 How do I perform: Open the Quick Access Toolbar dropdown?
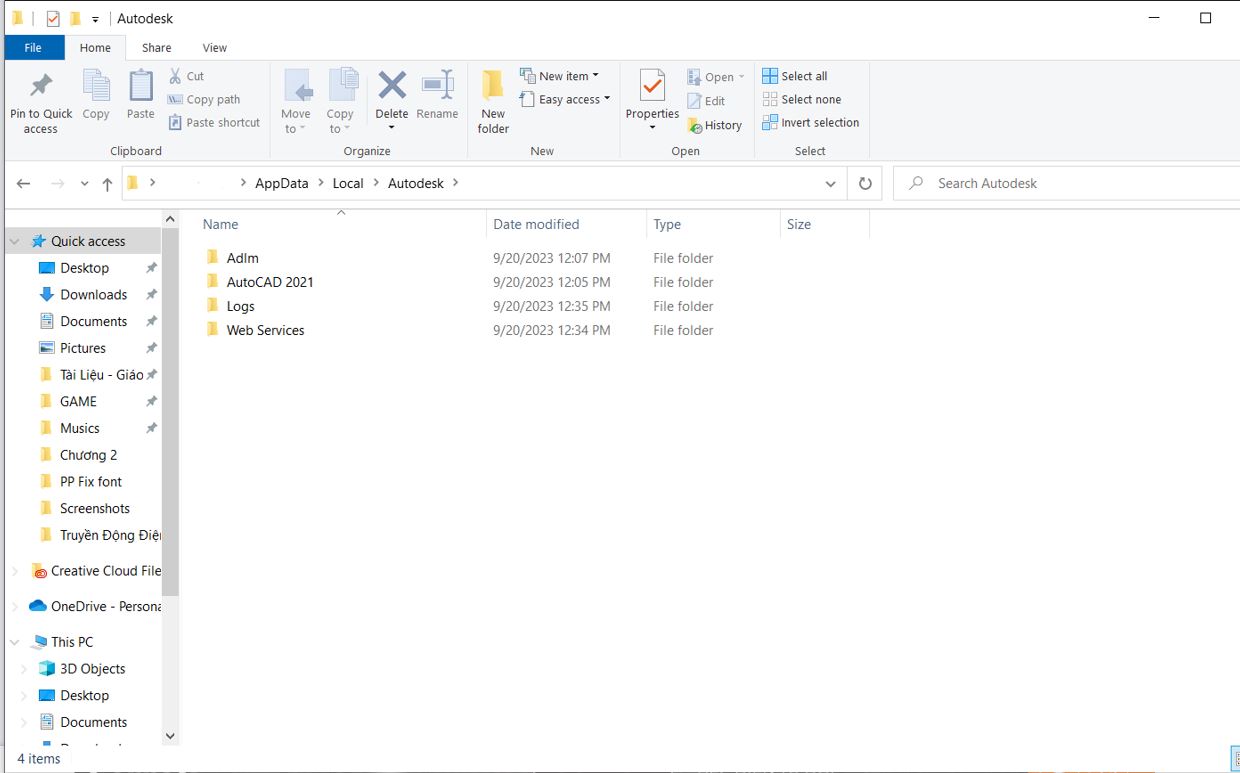click(95, 19)
